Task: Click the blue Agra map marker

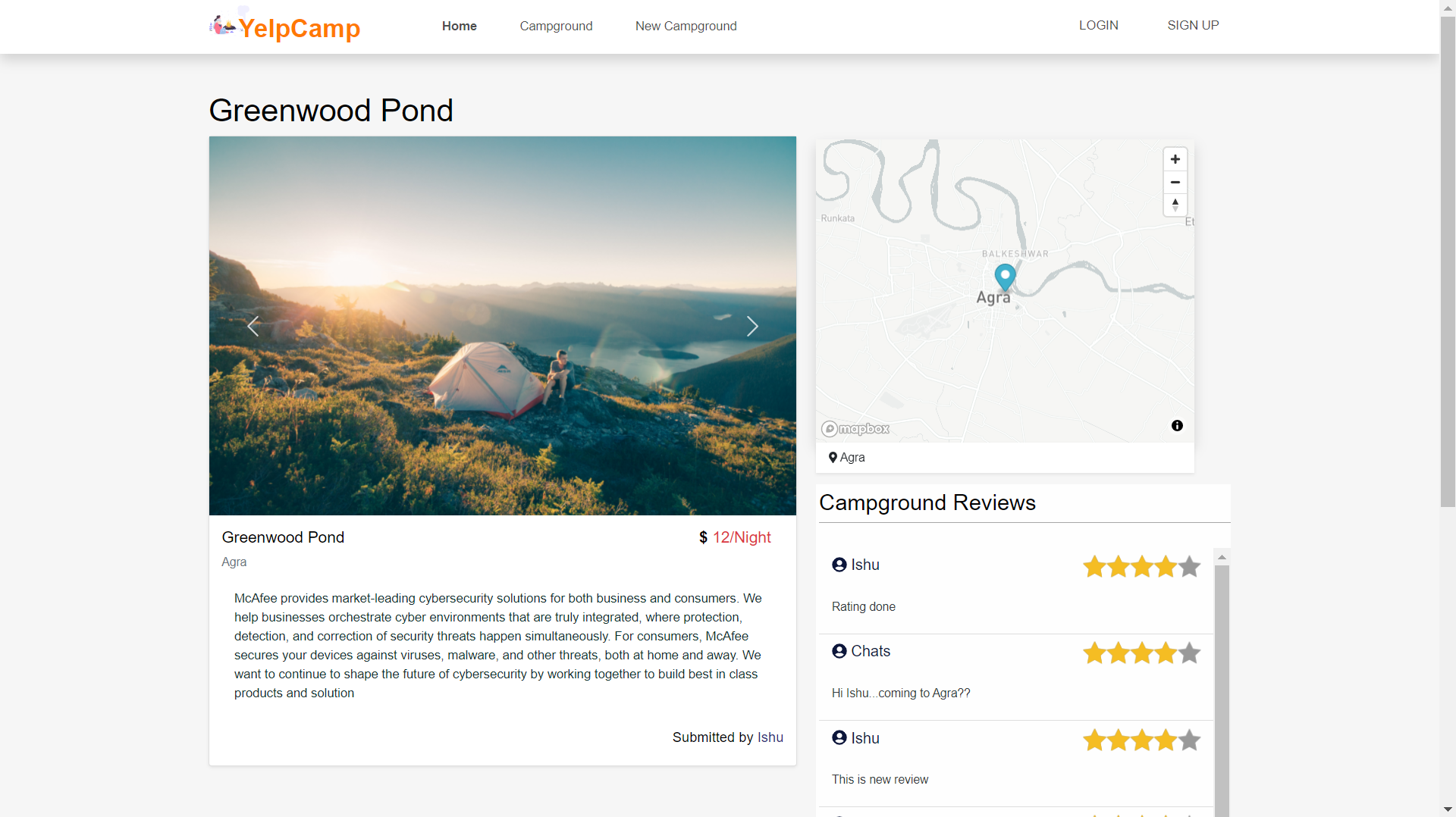Action: pos(1005,277)
